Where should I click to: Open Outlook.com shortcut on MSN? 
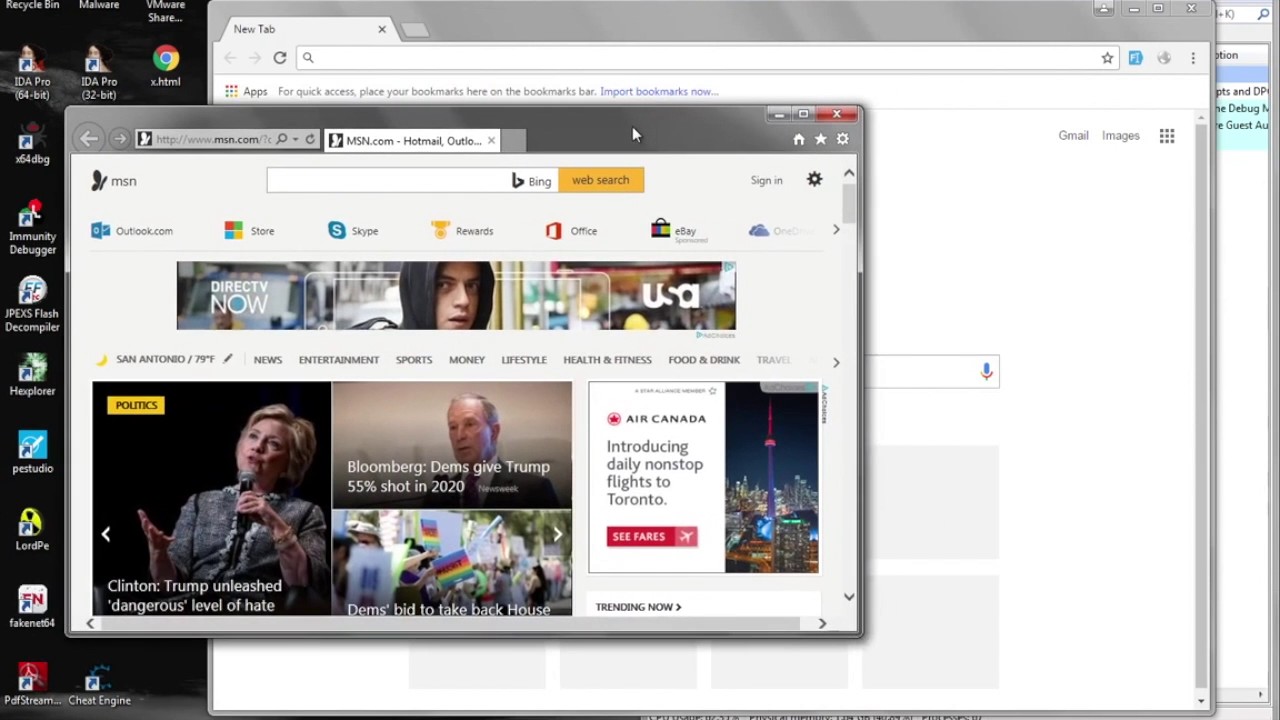point(132,231)
